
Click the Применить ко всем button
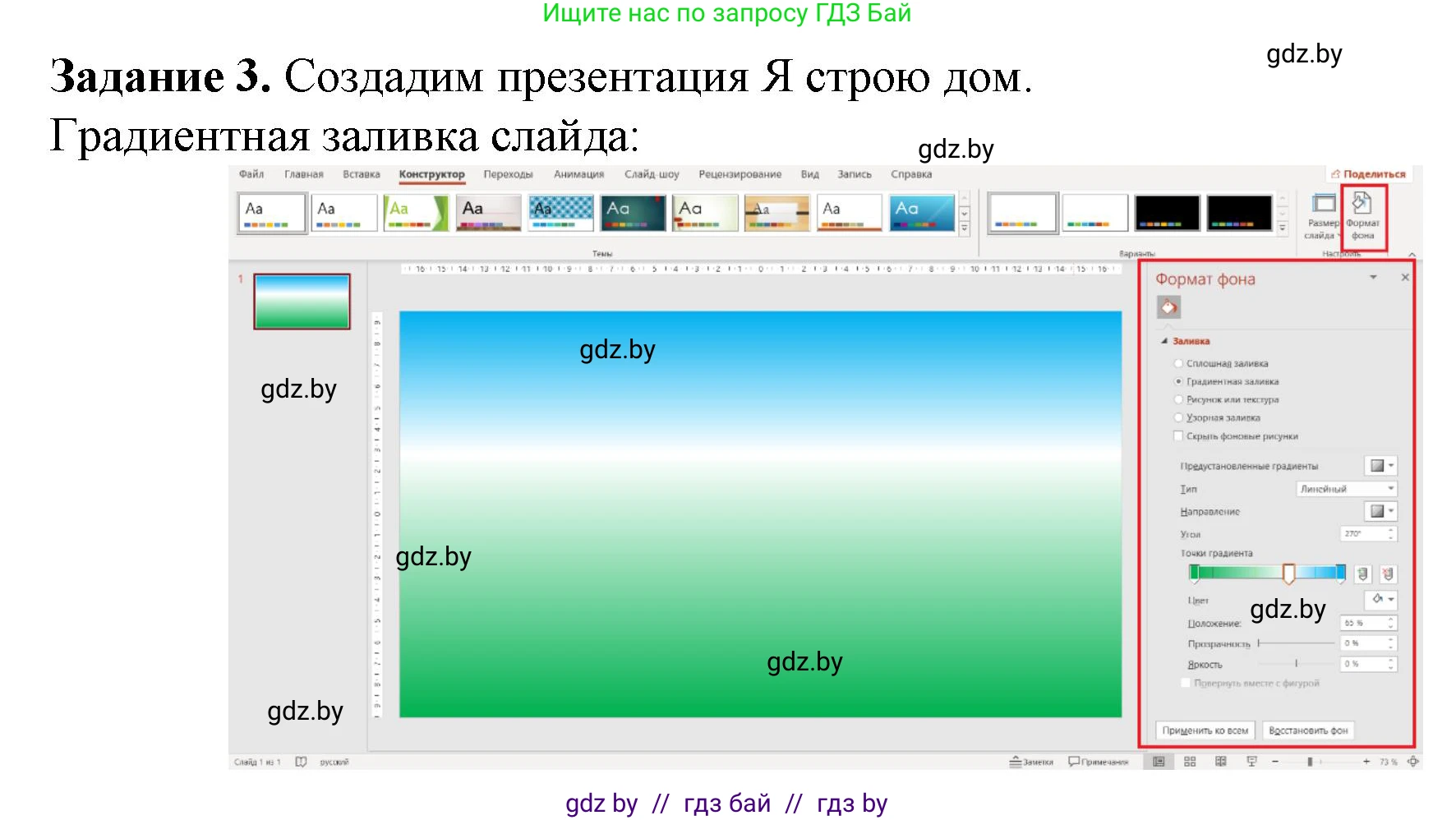[1205, 730]
